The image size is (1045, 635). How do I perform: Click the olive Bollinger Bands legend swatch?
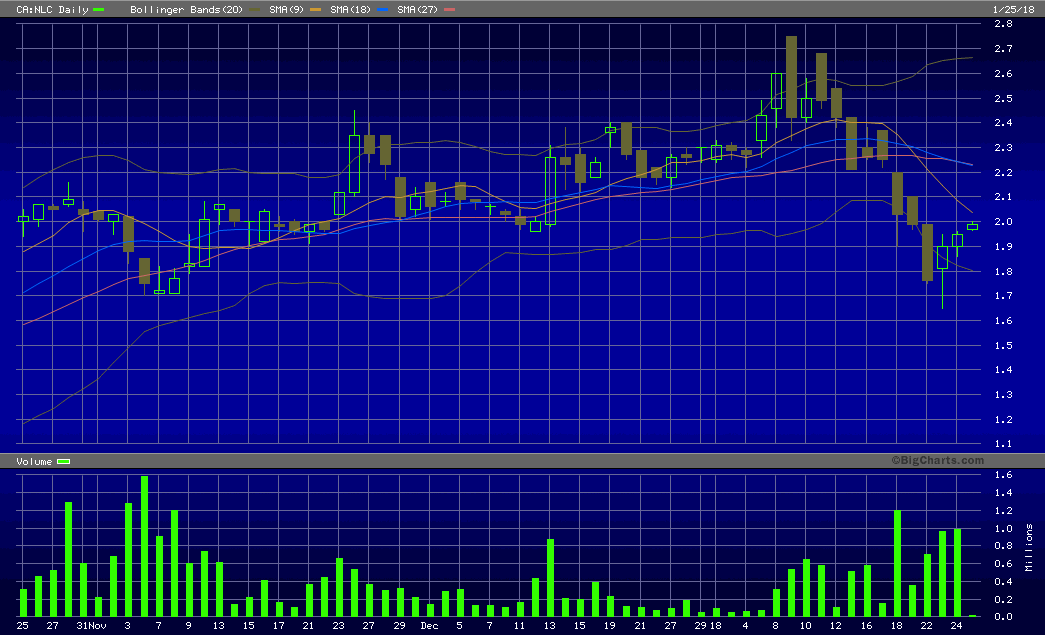coord(253,9)
